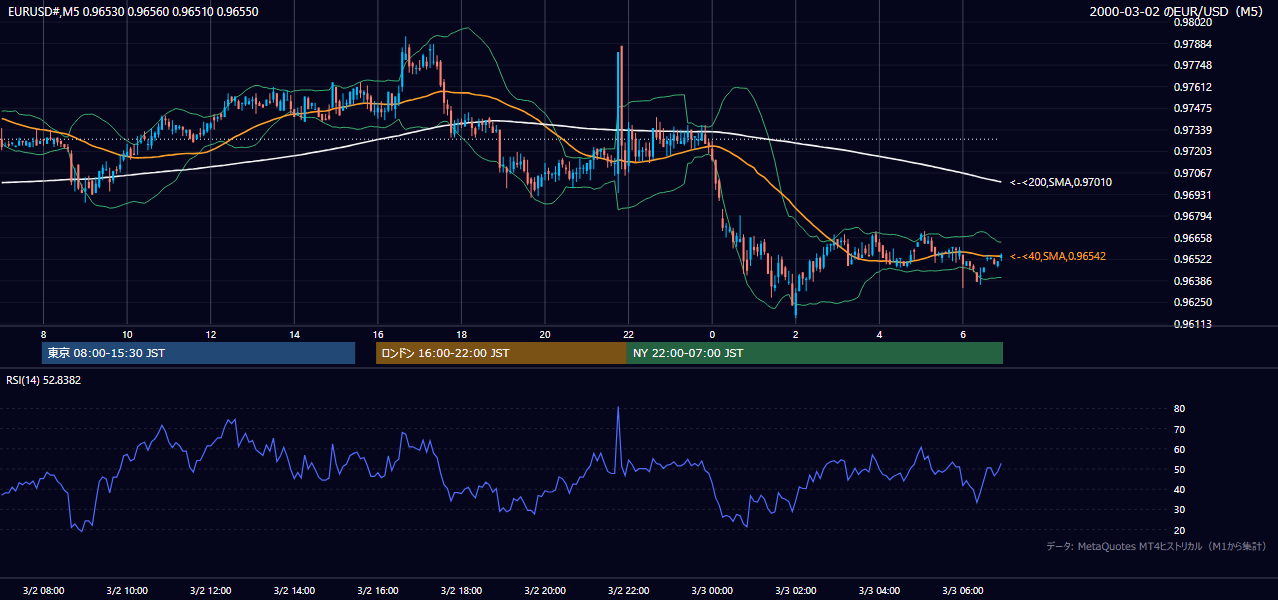Viewport: 1278px width, 600px height.
Task: Click the 0.97203 price axis label
Action: coord(1193,151)
